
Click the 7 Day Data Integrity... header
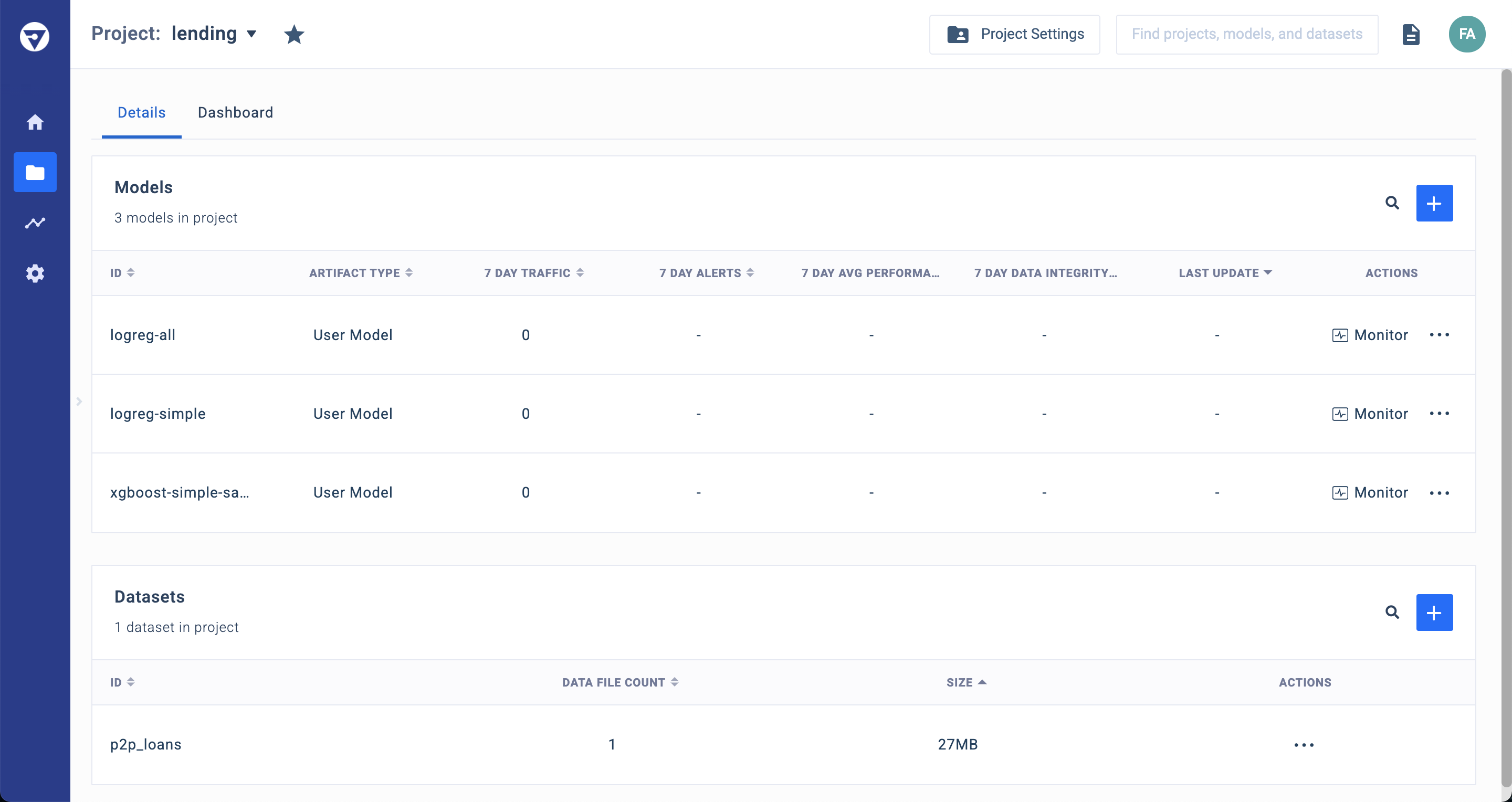tap(1045, 273)
